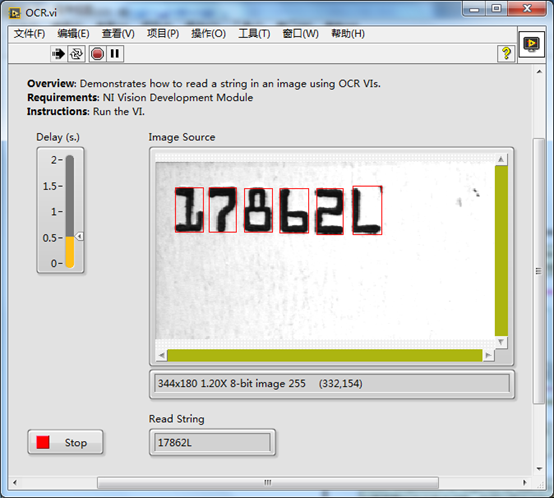Viewport: 554px width, 498px height.
Task: Click the image display's down scroll arrow
Action: pos(501,342)
